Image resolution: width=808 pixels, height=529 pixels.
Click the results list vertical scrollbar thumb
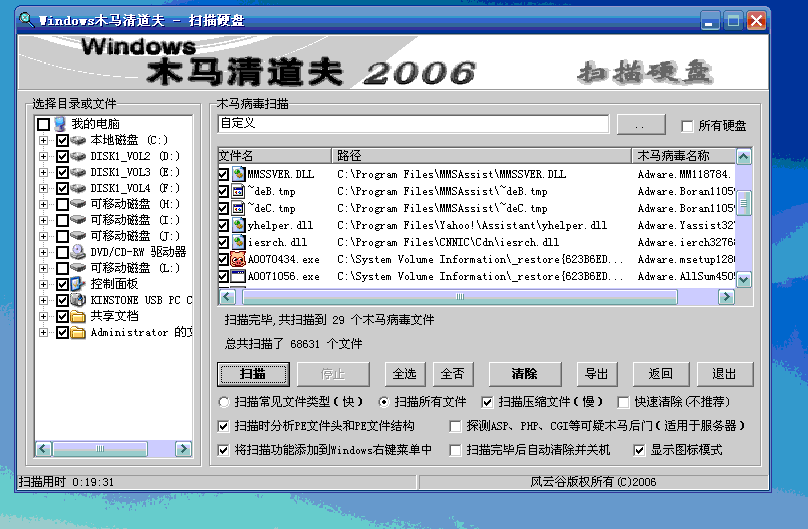tap(744, 202)
